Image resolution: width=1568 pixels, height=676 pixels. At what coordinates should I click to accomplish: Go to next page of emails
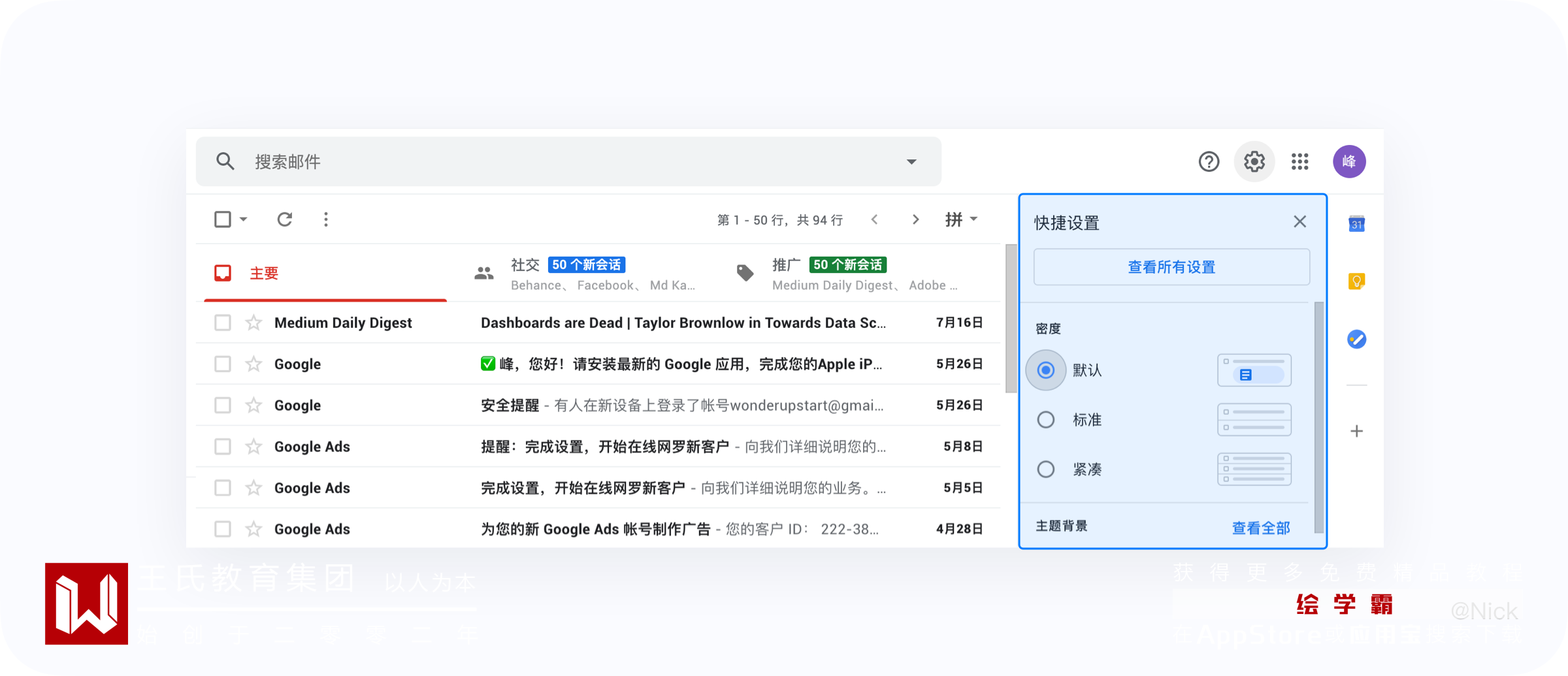pyautogui.click(x=915, y=219)
